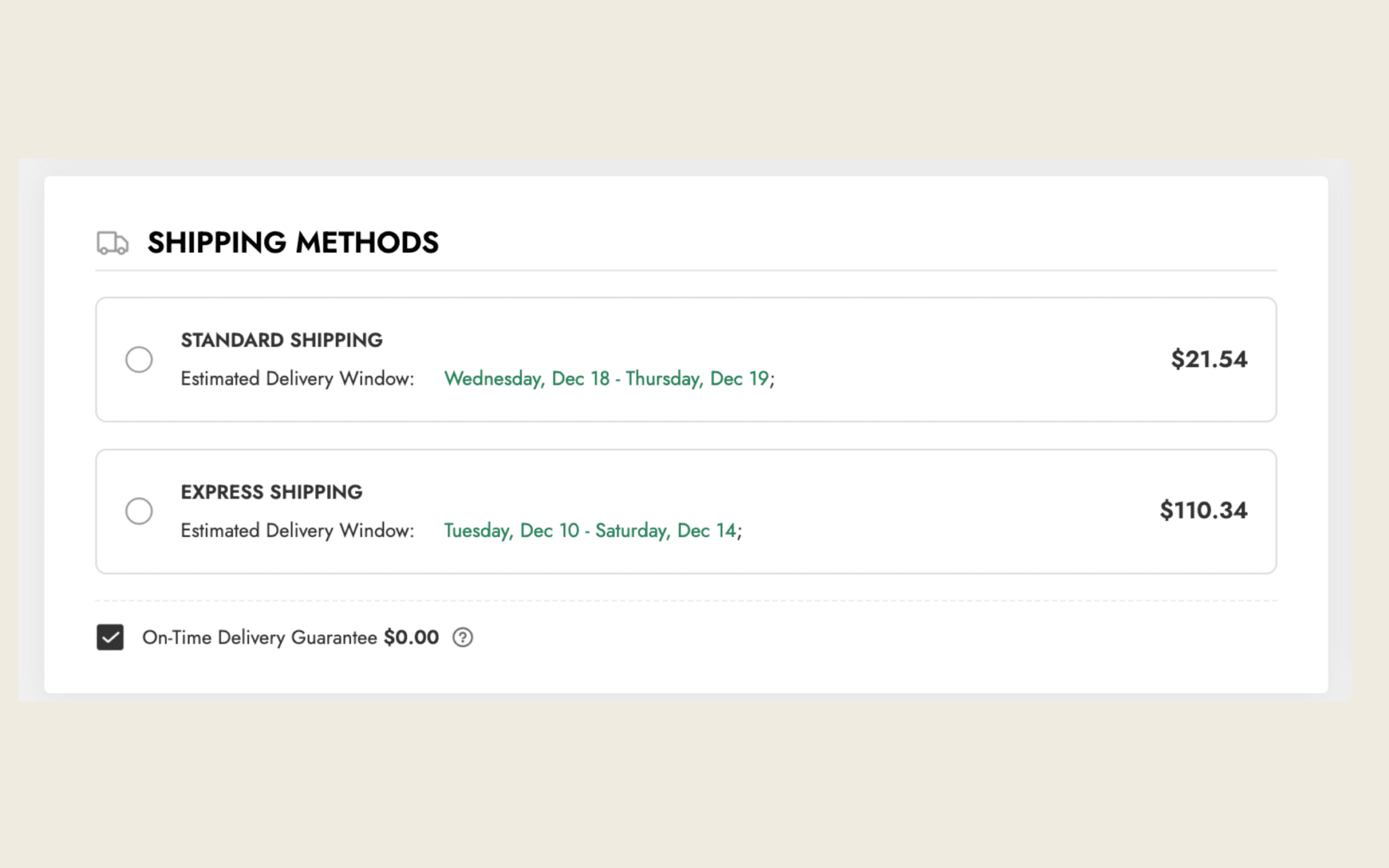Click the delivery truck icon
The height and width of the screenshot is (868, 1389).
(x=113, y=243)
